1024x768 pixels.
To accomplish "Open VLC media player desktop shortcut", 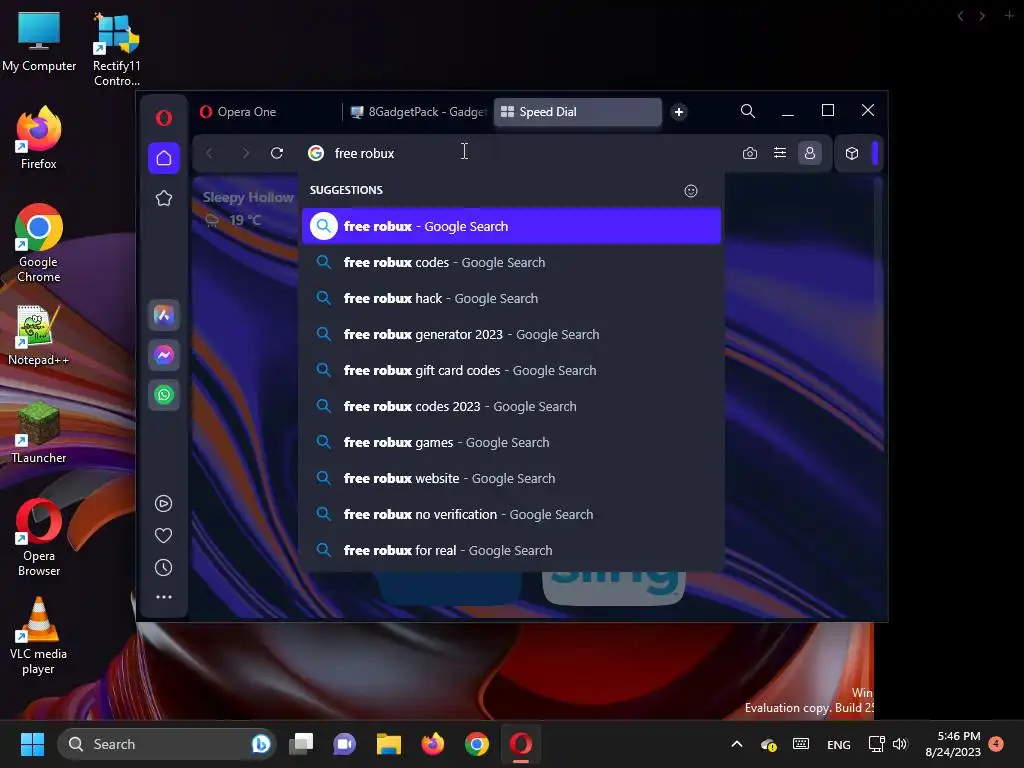I will pyautogui.click(x=39, y=635).
